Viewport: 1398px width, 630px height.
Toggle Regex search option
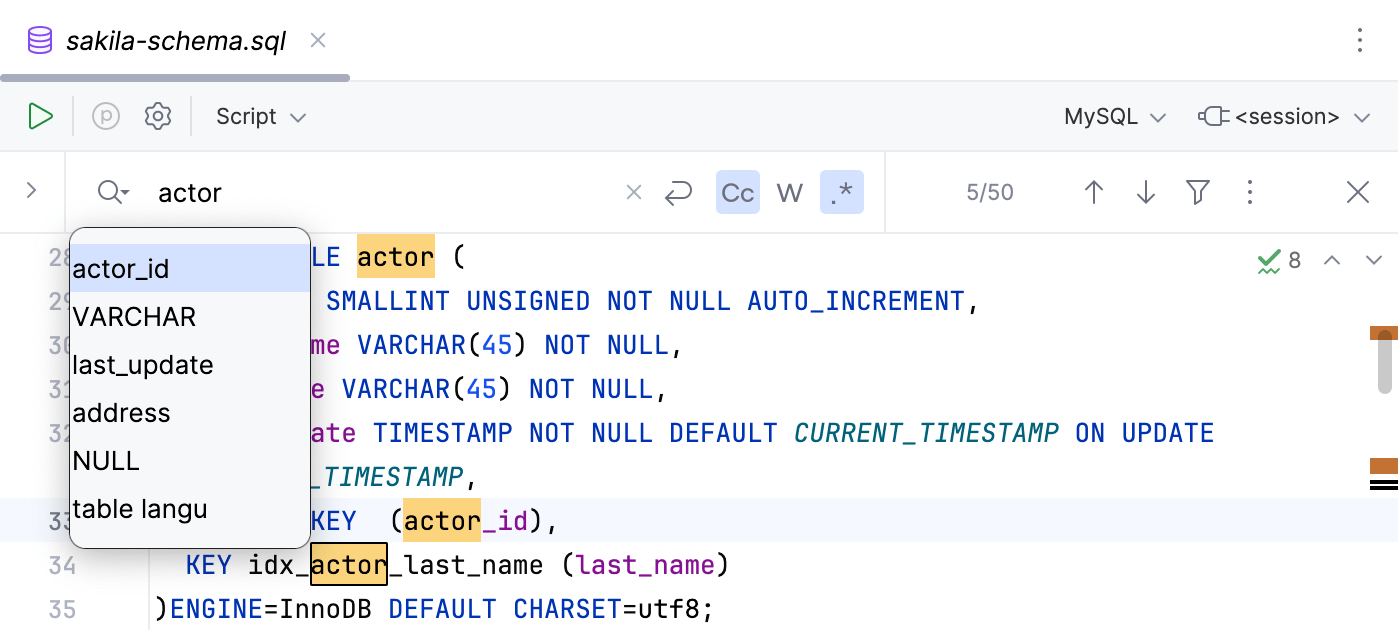pyautogui.click(x=842, y=193)
